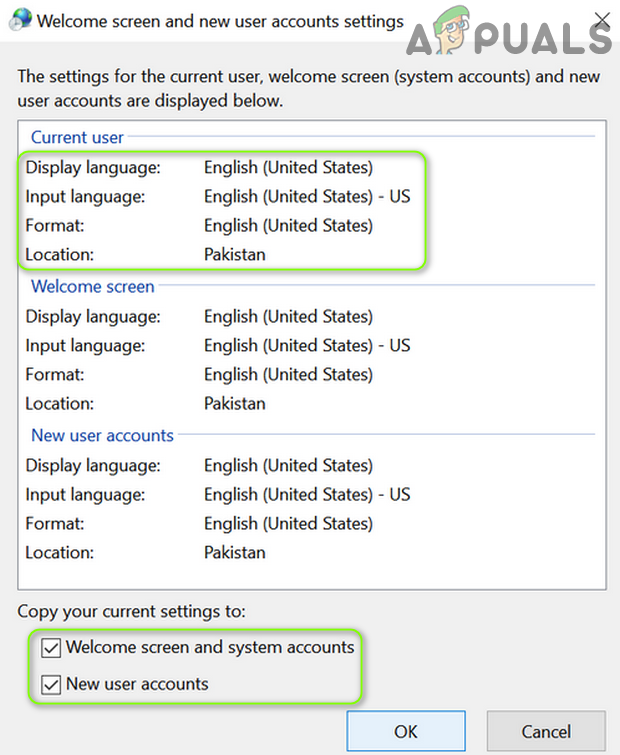Click the New user accounts section heading
The width and height of the screenshot is (620, 755).
tap(102, 435)
